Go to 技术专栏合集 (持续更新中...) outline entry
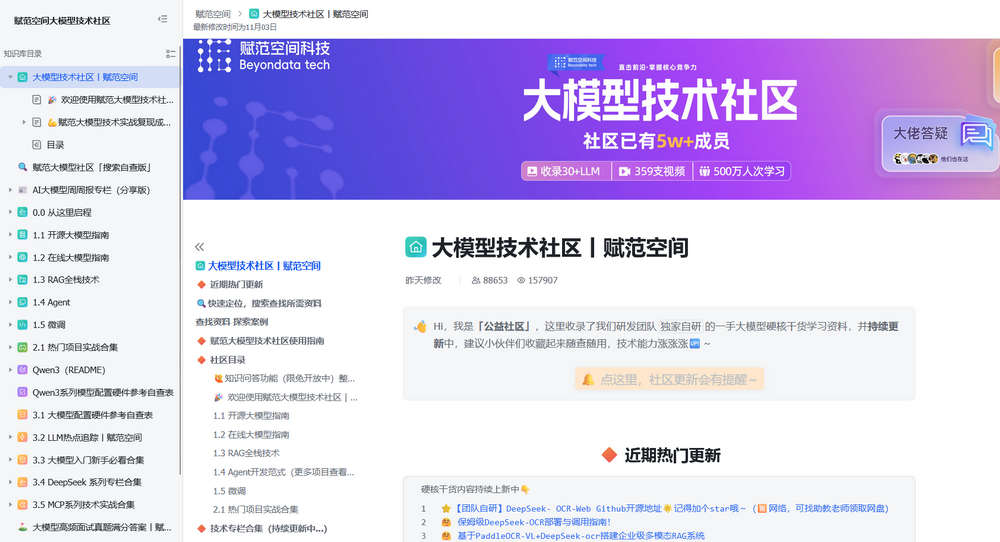Screen dimensions: 1000x542 tap(268, 529)
